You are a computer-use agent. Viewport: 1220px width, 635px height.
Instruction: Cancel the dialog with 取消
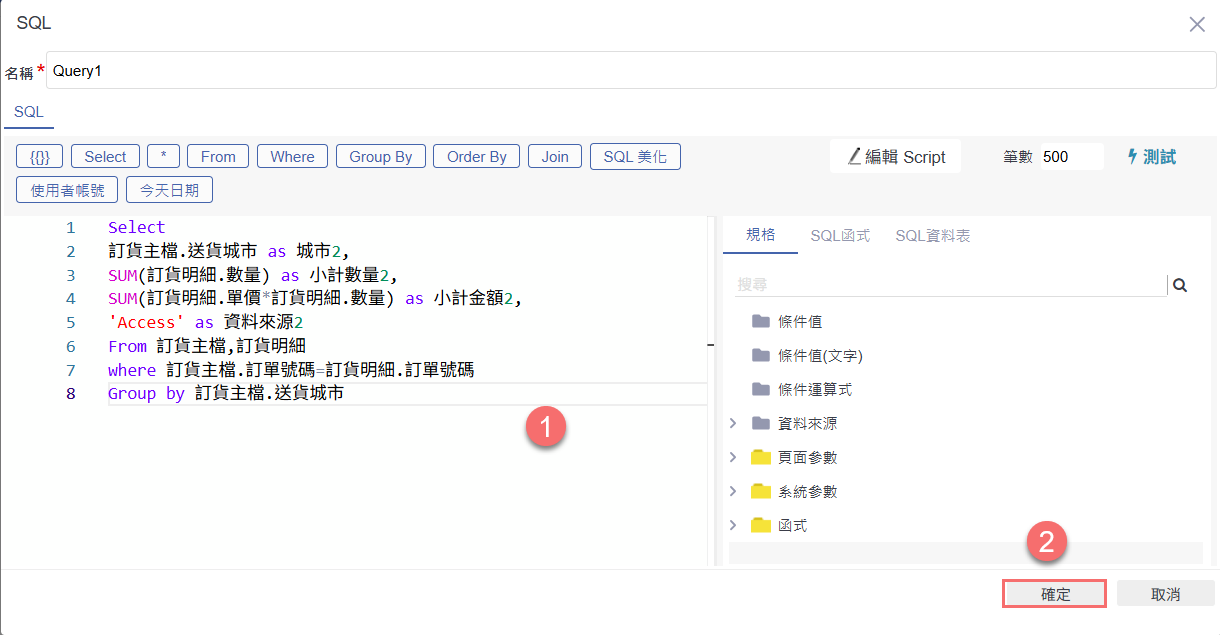(1165, 594)
